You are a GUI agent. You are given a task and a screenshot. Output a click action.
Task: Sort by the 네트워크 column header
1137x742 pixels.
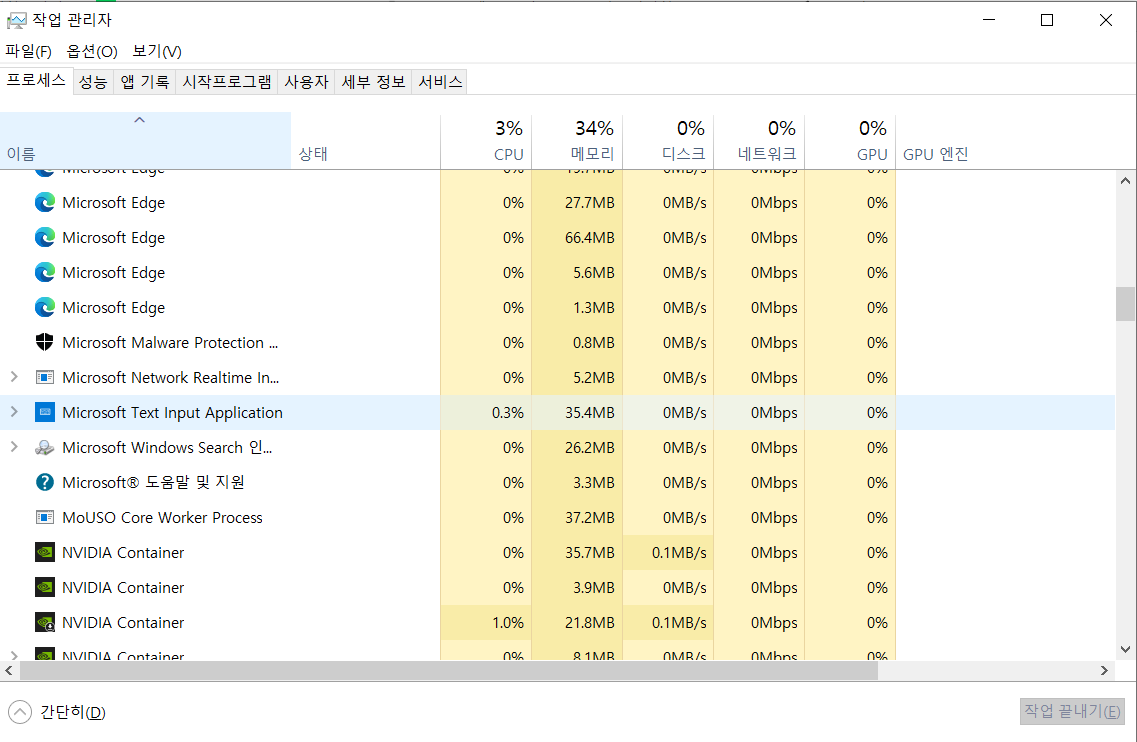click(x=759, y=141)
